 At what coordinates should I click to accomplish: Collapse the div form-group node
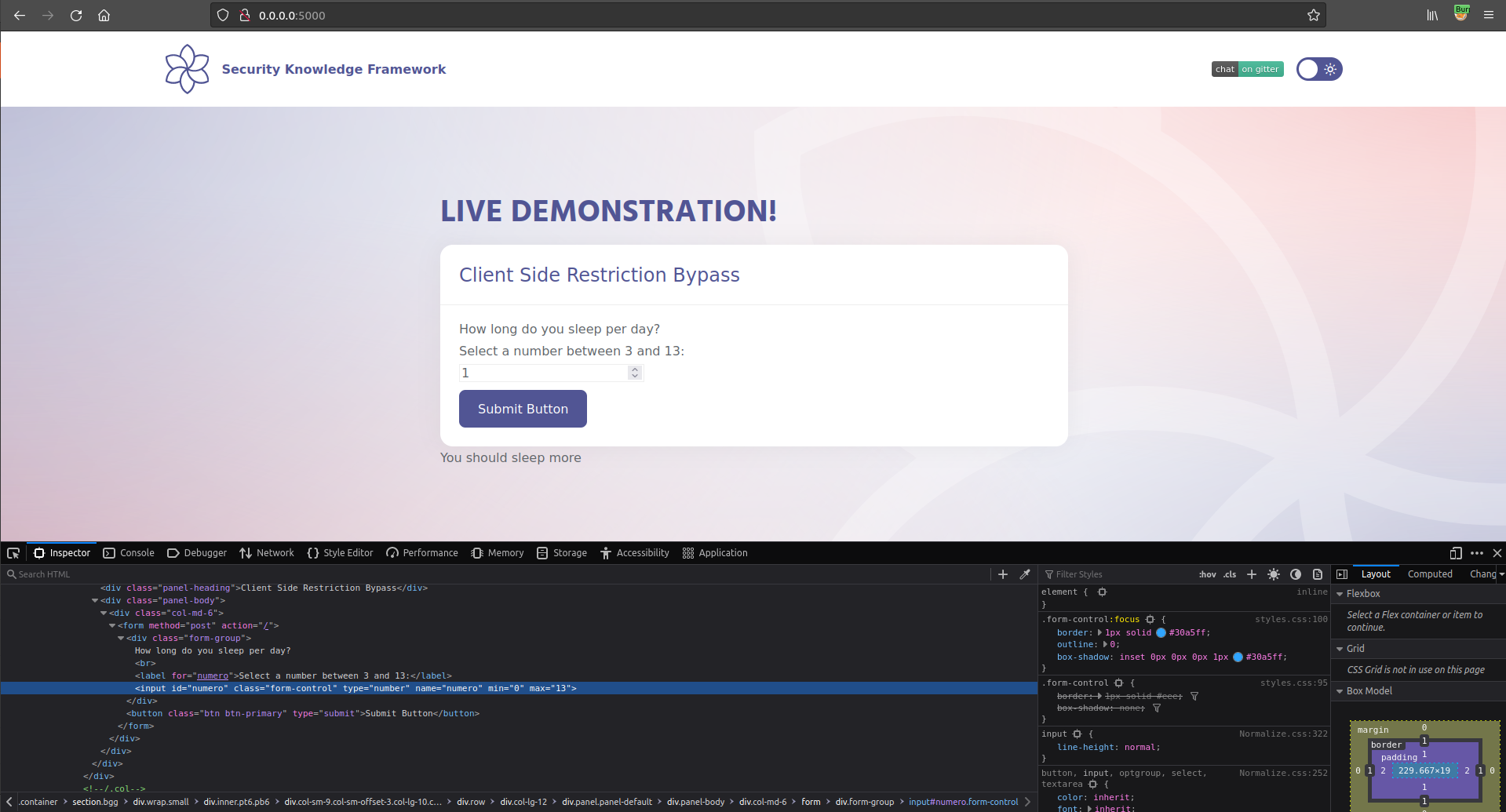[x=121, y=639]
